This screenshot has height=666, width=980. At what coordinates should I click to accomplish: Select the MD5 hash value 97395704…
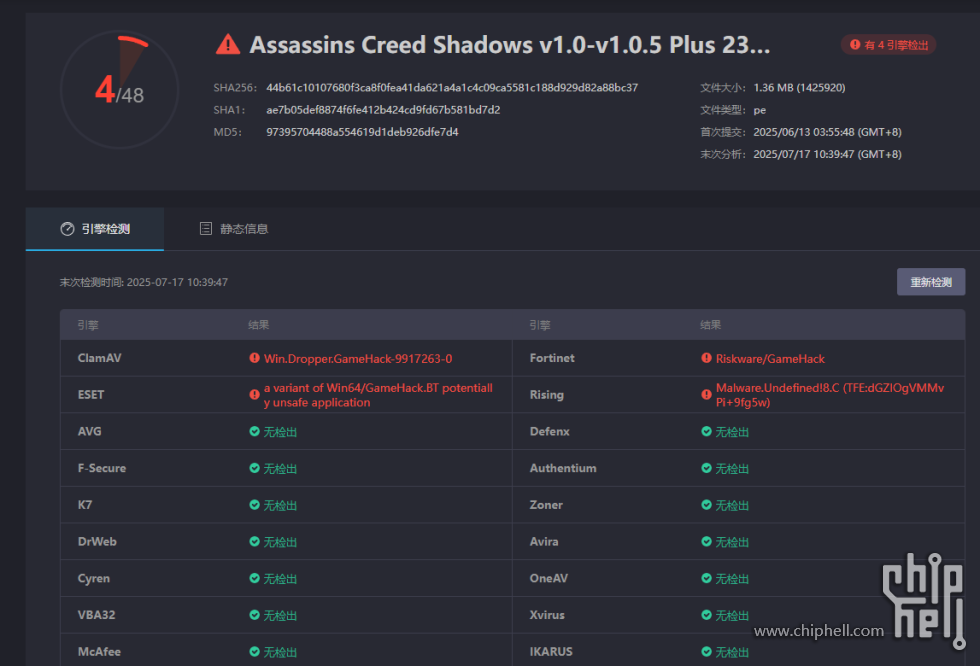(362, 132)
